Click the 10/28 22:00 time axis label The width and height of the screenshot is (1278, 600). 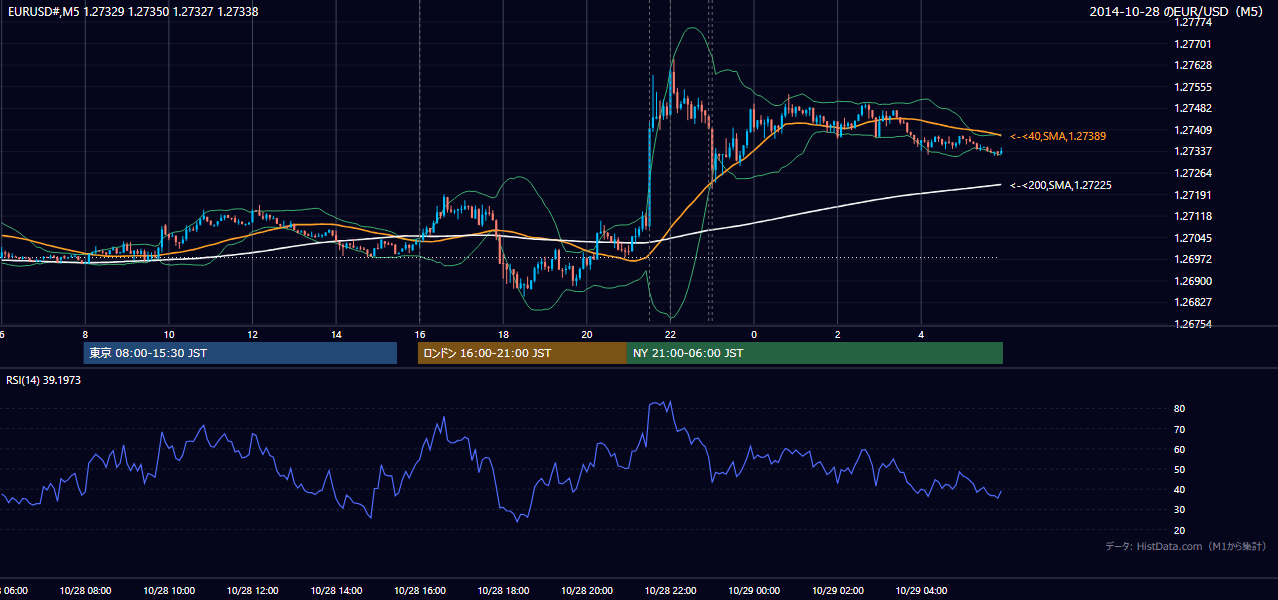[x=670, y=591]
